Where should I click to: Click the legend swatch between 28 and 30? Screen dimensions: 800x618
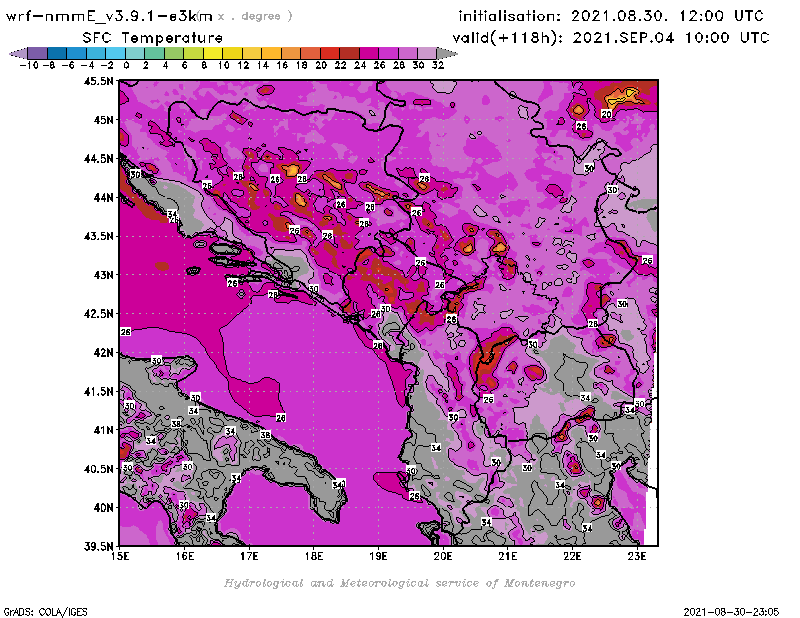pos(407,53)
